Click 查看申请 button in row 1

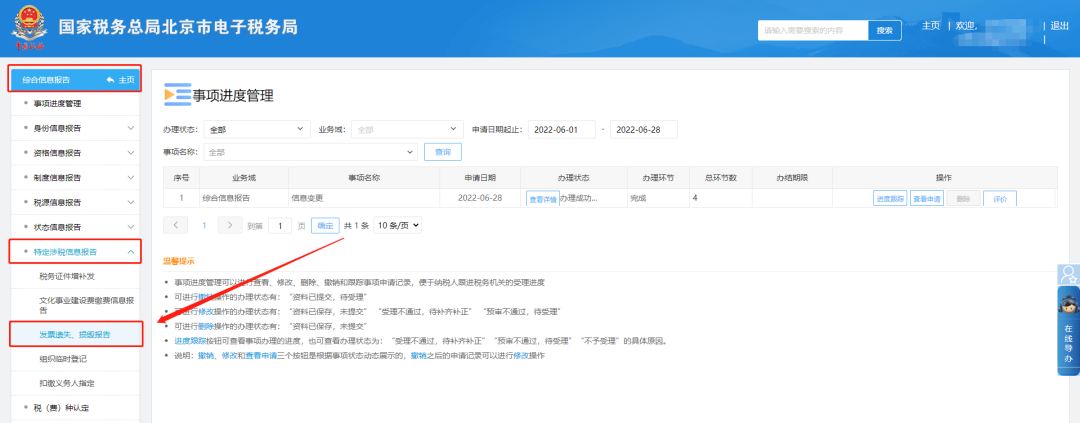click(x=926, y=198)
